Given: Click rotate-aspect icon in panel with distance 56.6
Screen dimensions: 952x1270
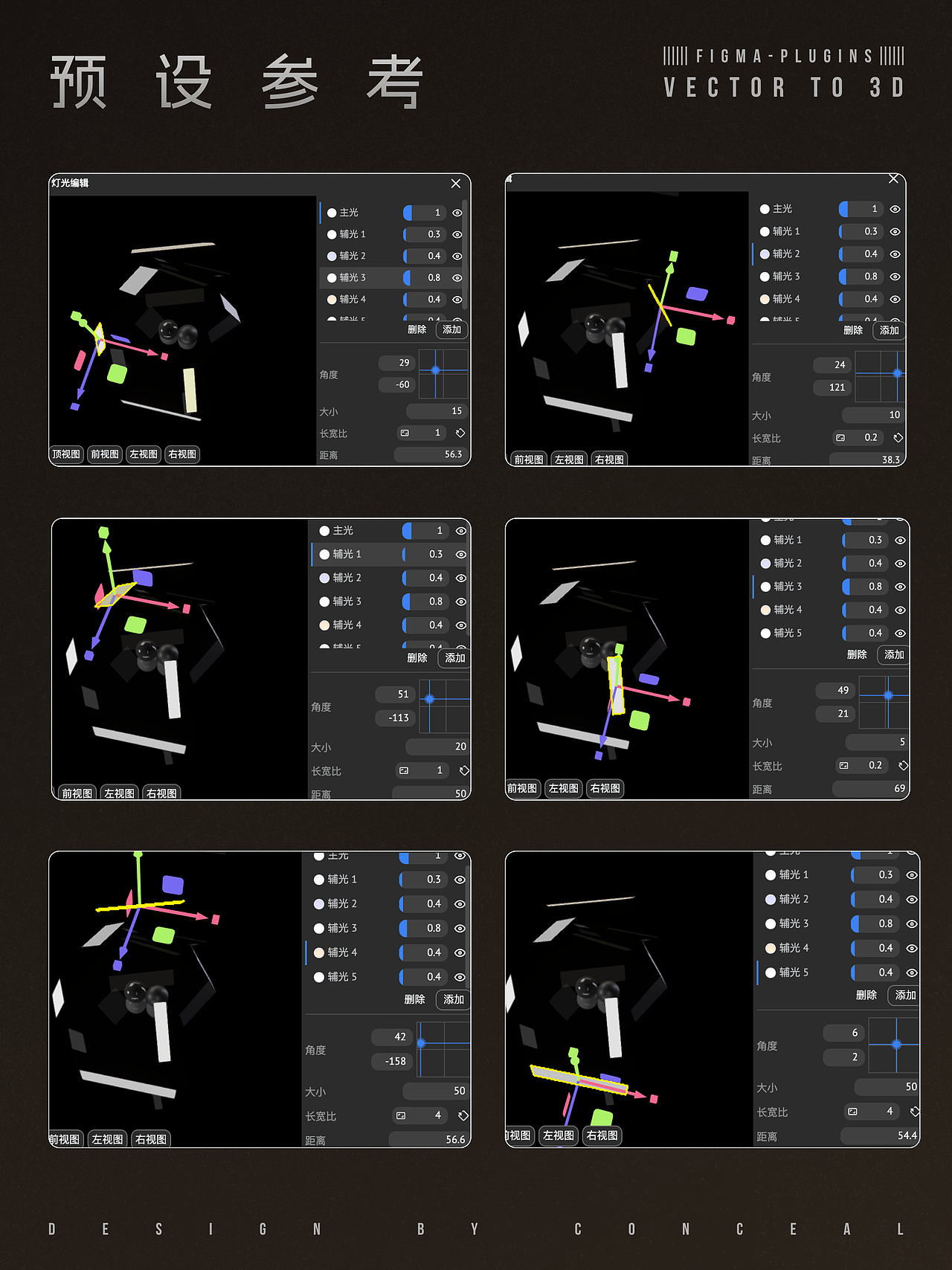Looking at the screenshot, I should [463, 1115].
